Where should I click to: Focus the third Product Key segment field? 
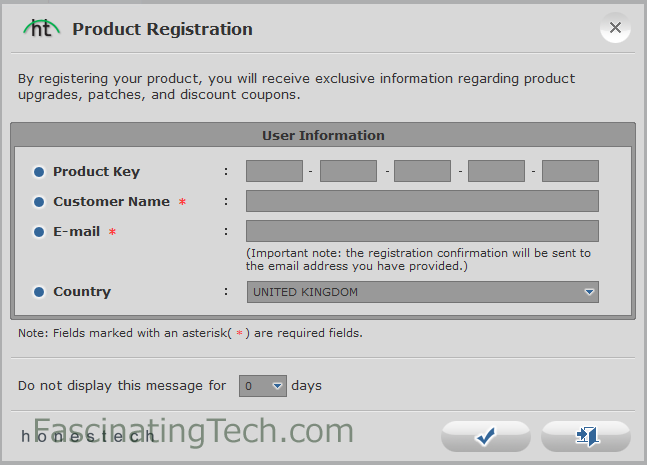(422, 171)
